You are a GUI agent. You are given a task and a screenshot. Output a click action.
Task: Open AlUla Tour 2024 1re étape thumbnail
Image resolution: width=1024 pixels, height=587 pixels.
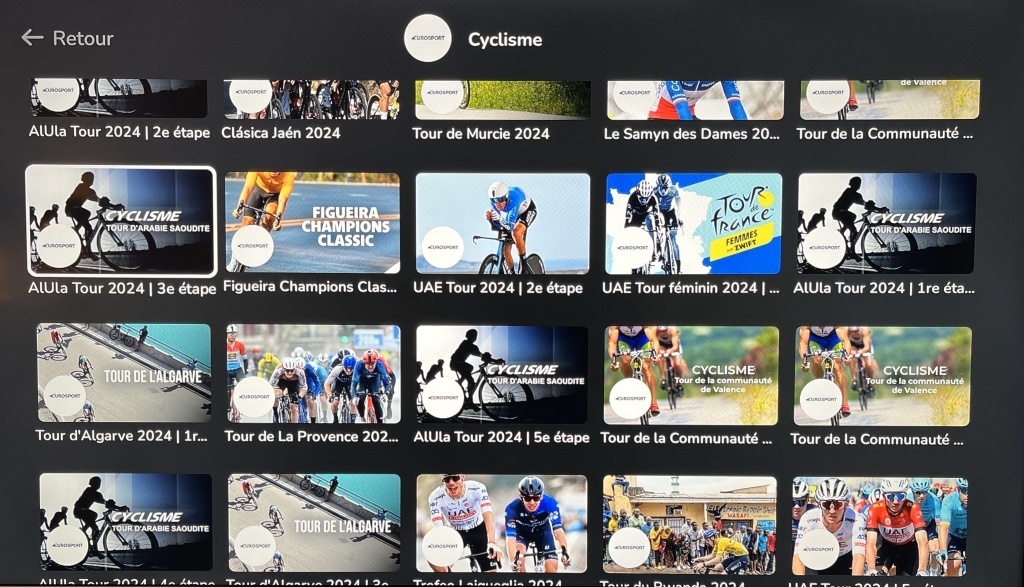pyautogui.click(x=887, y=223)
